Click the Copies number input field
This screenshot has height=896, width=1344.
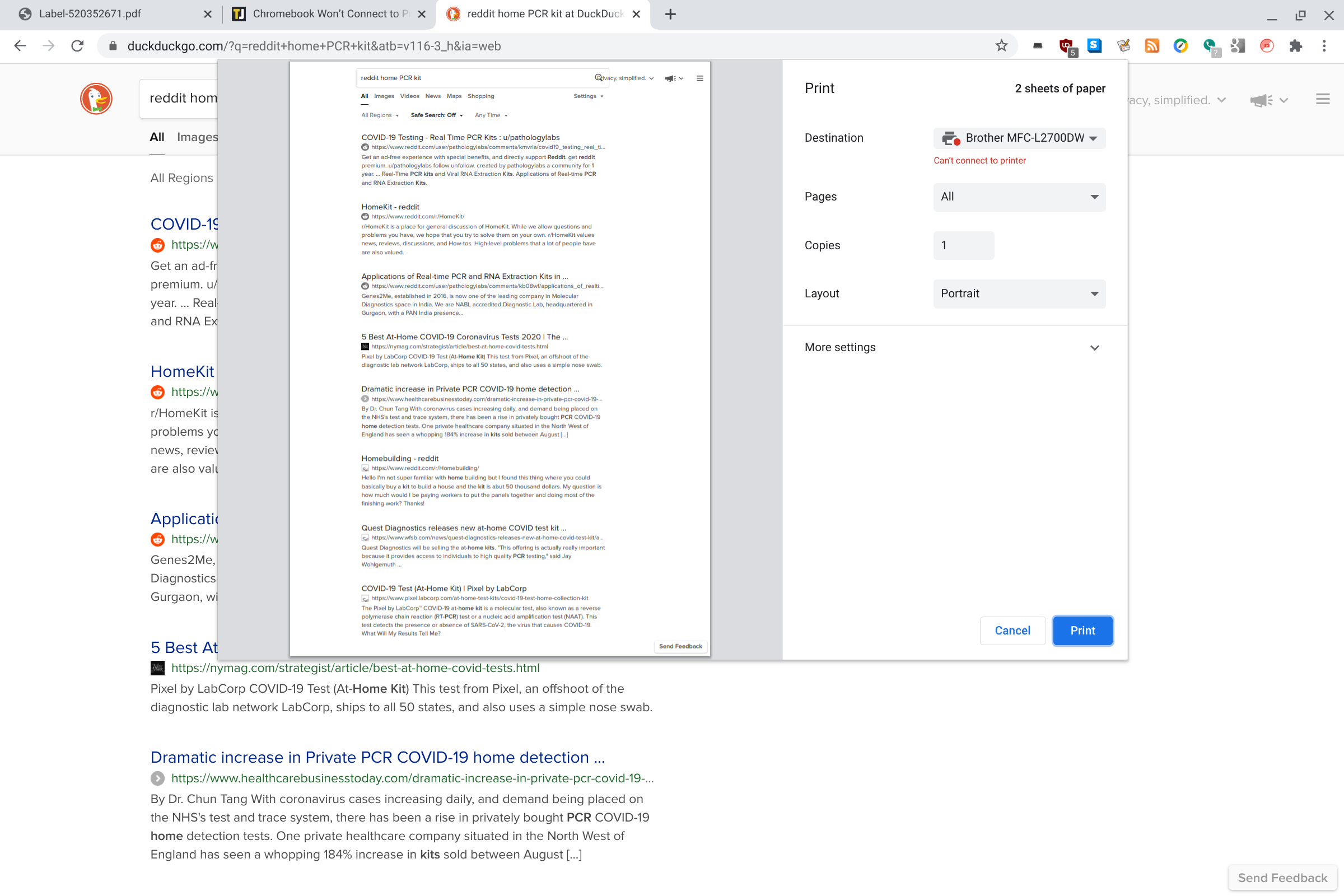coord(963,245)
